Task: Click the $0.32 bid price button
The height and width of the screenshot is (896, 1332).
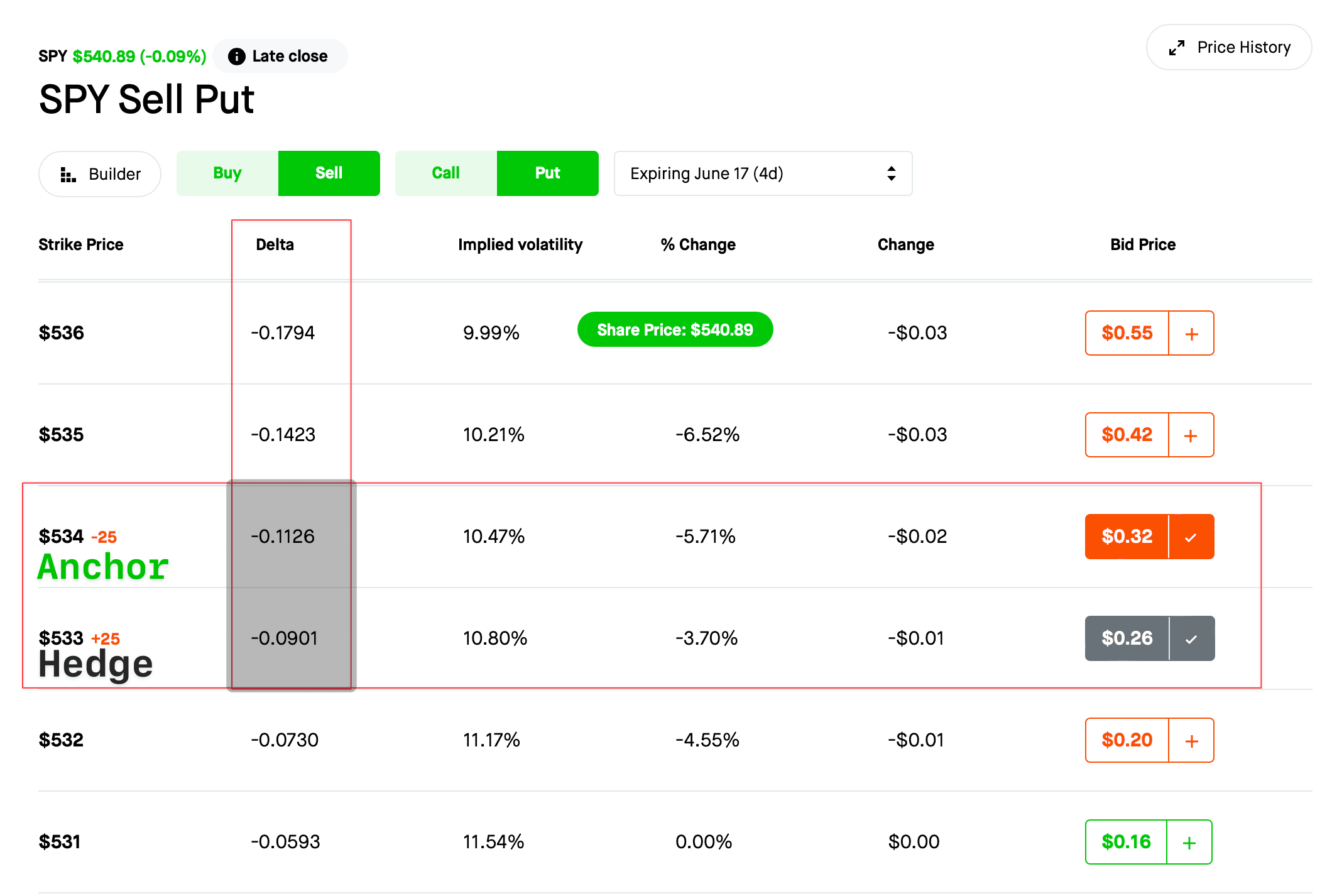Action: [1127, 537]
